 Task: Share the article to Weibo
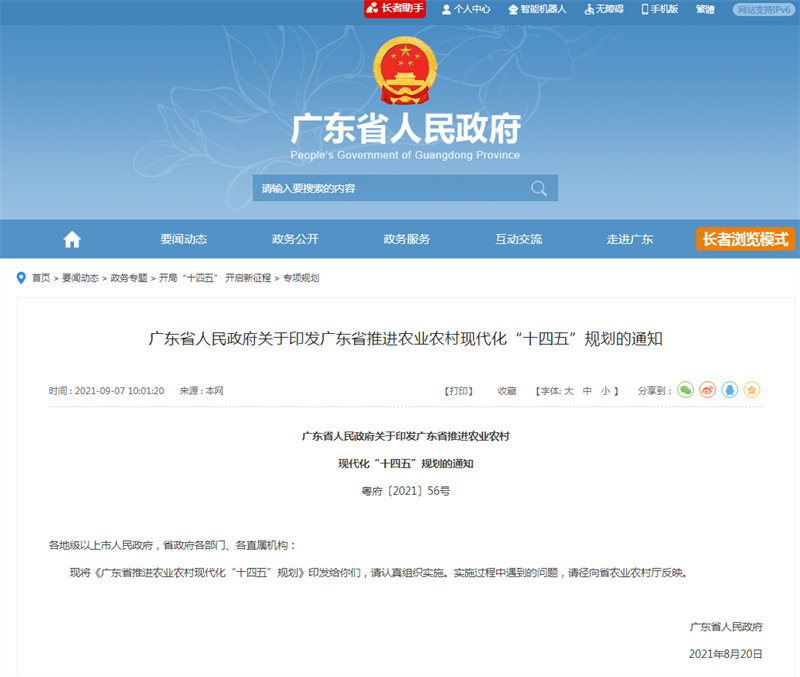(708, 390)
